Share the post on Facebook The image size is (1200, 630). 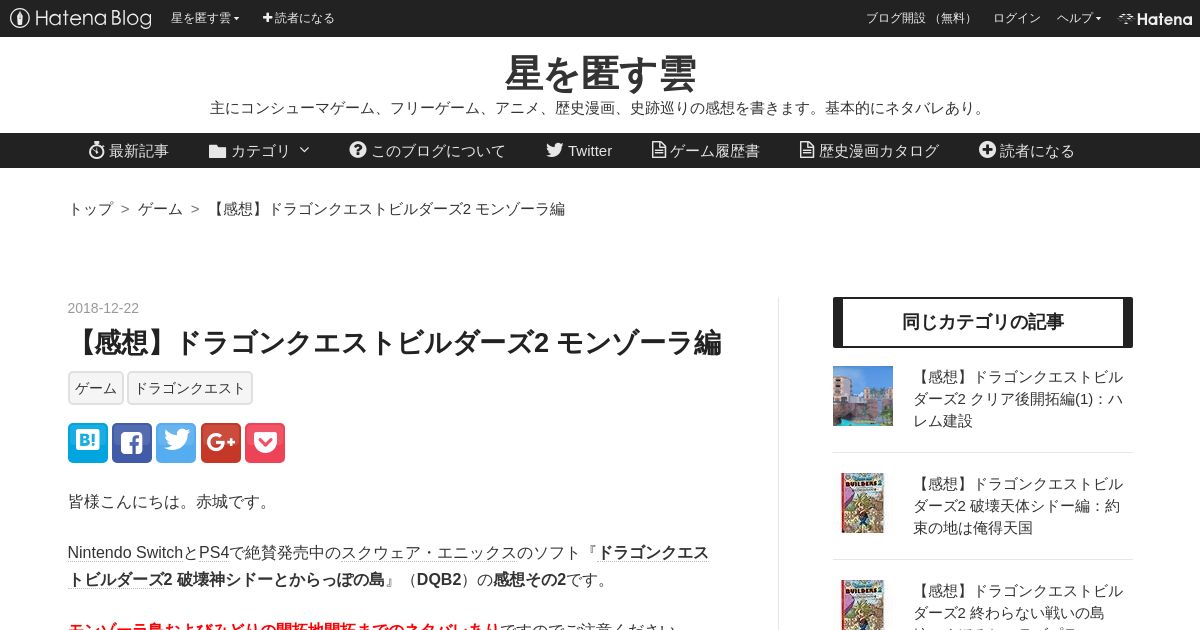(132, 443)
